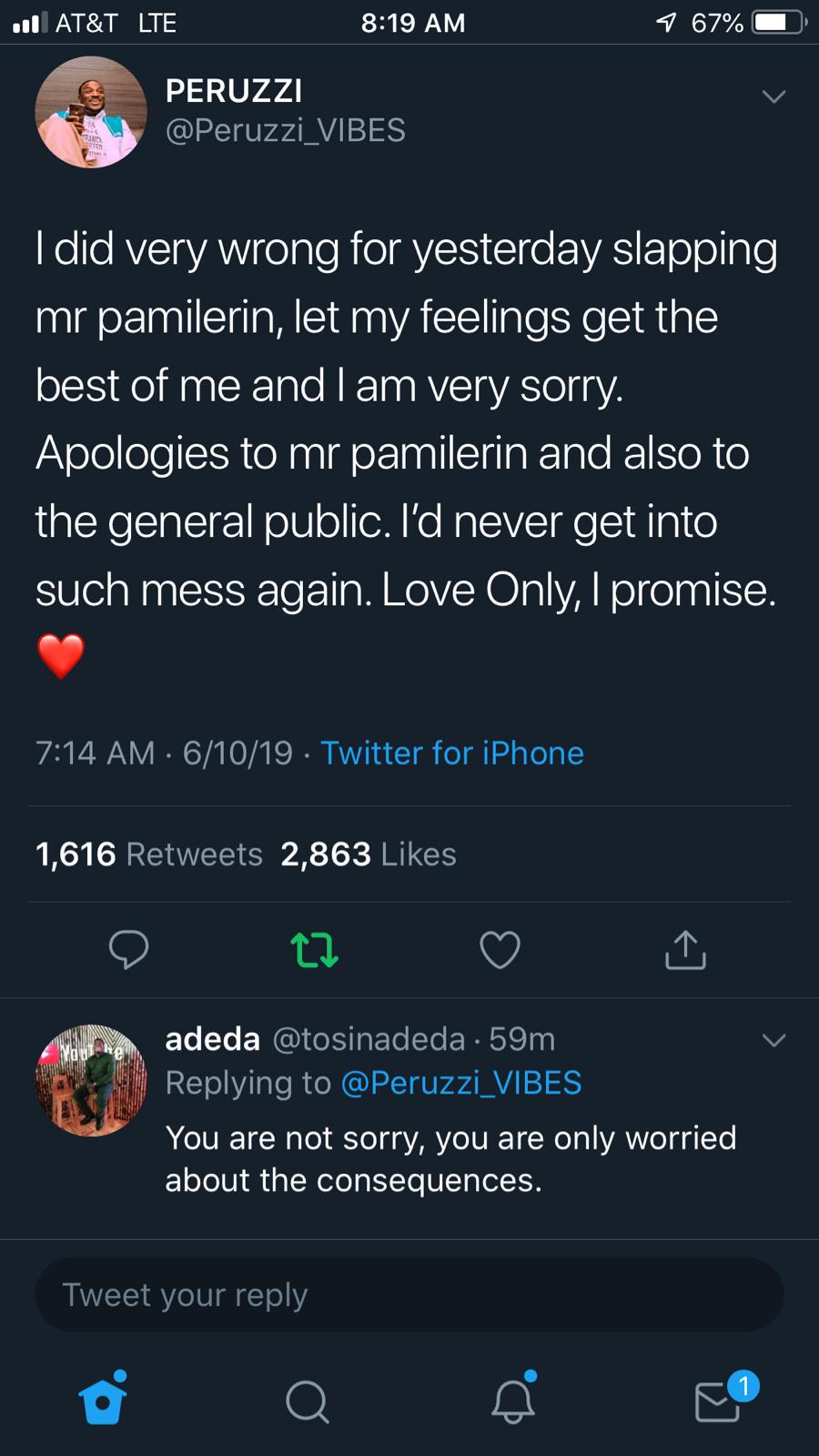
Task: Tap the Tweet your reply field
Action: 409,1295
